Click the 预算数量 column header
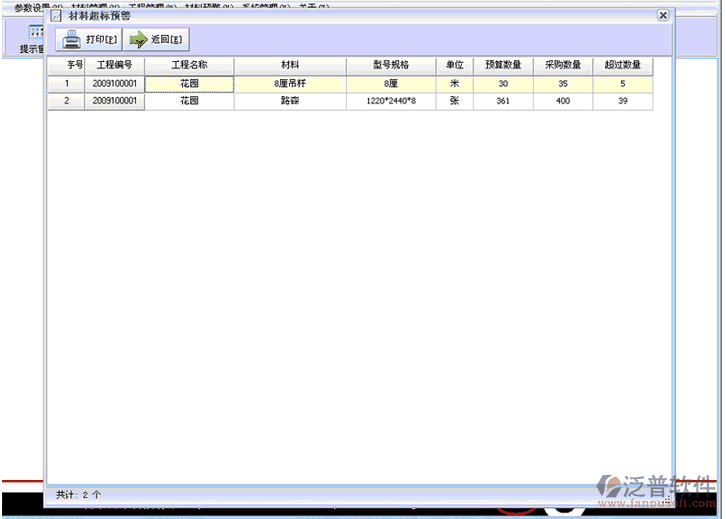Image resolution: width=726 pixels, height=519 pixels. pos(503,66)
